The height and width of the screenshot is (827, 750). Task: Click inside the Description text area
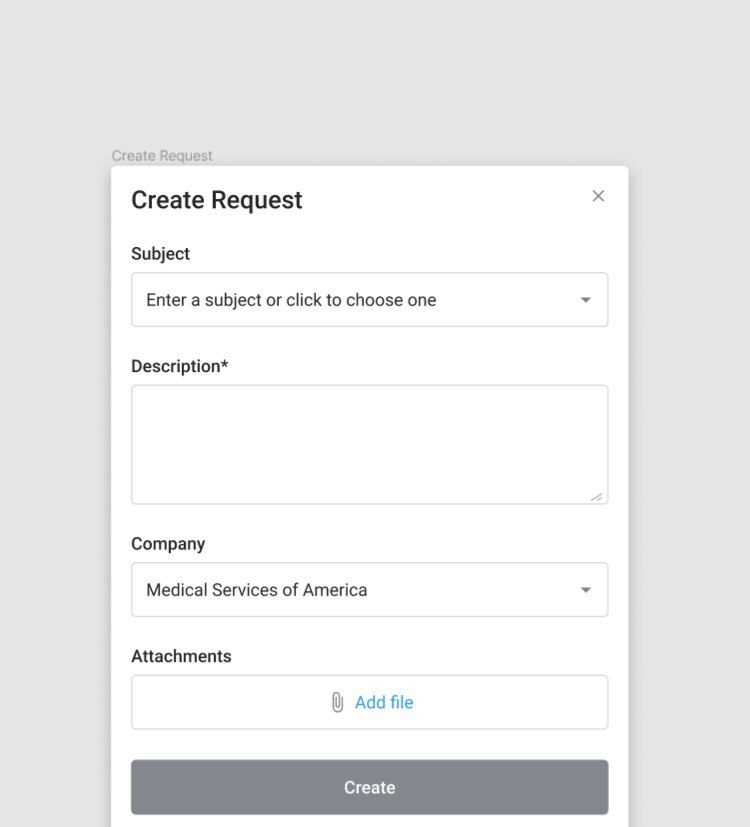click(370, 445)
